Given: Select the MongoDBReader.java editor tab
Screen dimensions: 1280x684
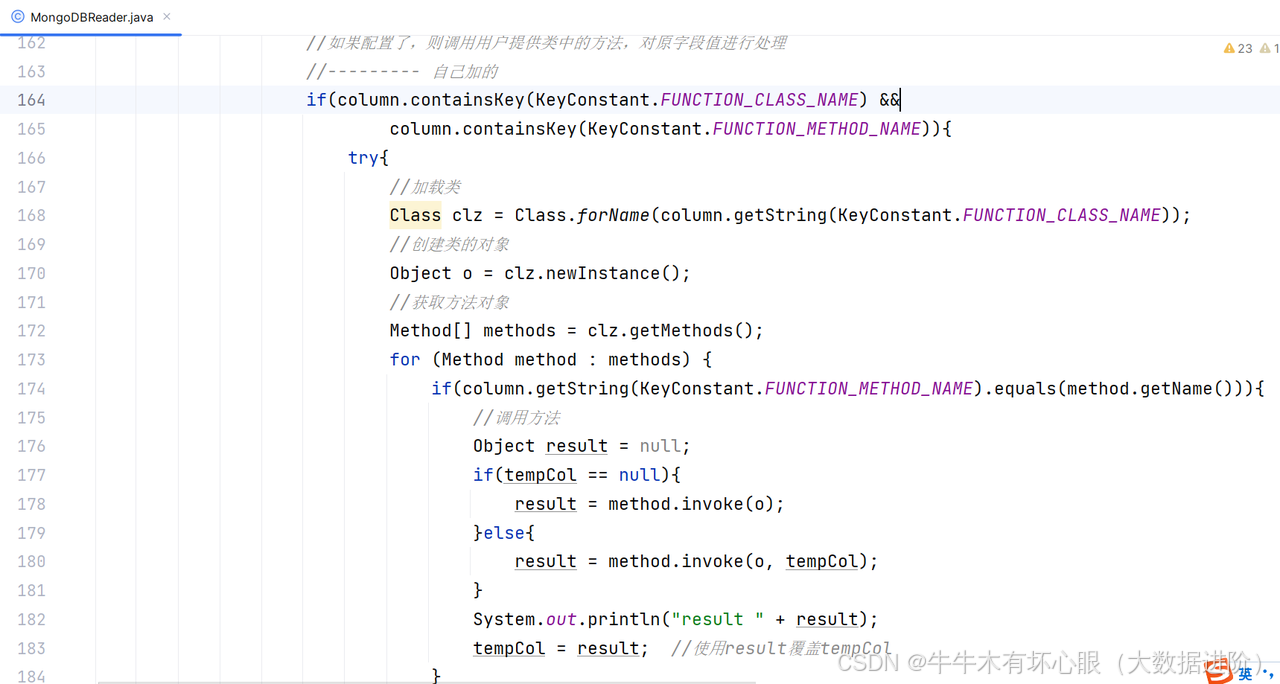Looking at the screenshot, I should point(91,17).
